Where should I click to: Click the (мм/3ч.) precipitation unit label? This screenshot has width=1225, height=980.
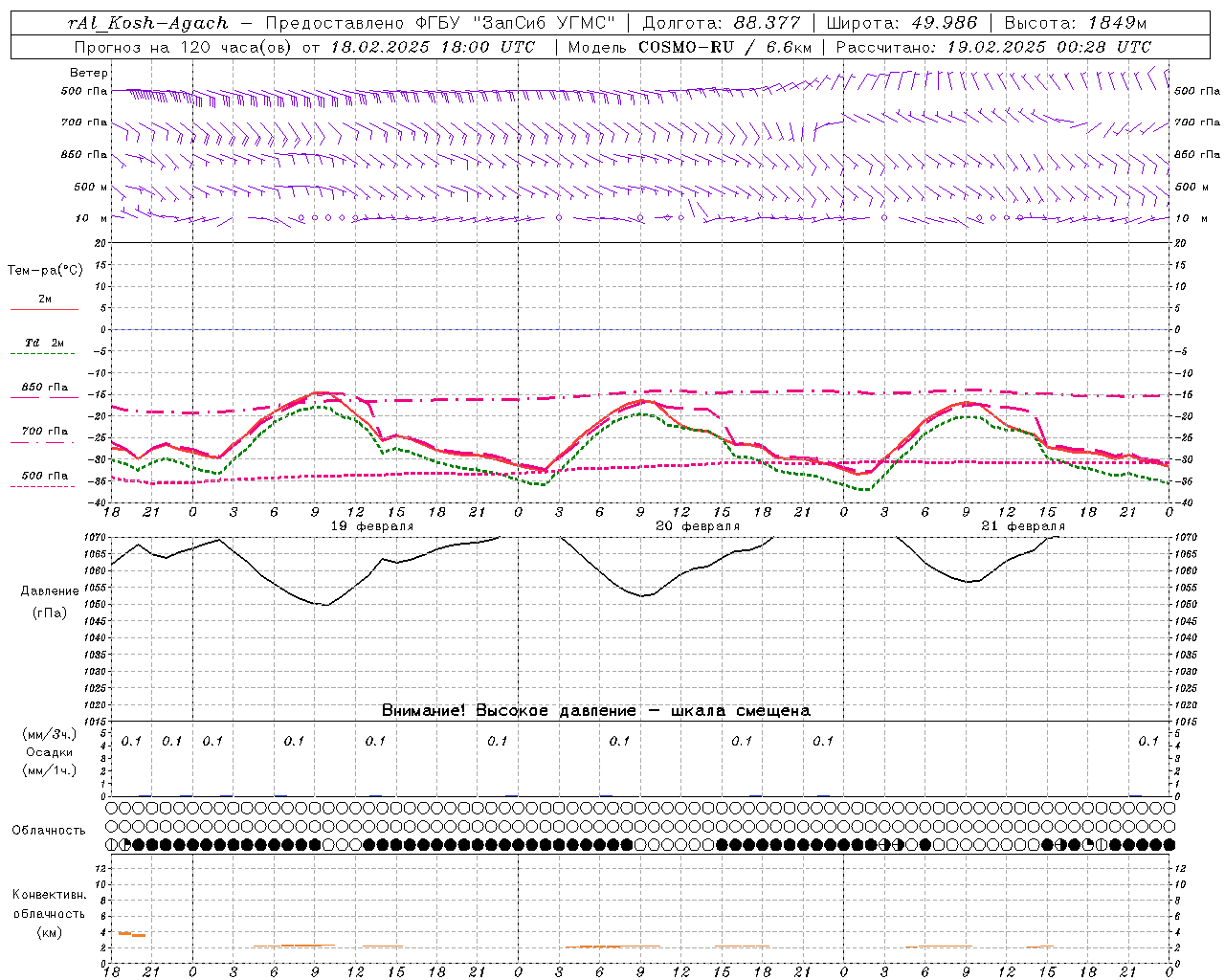49,734
